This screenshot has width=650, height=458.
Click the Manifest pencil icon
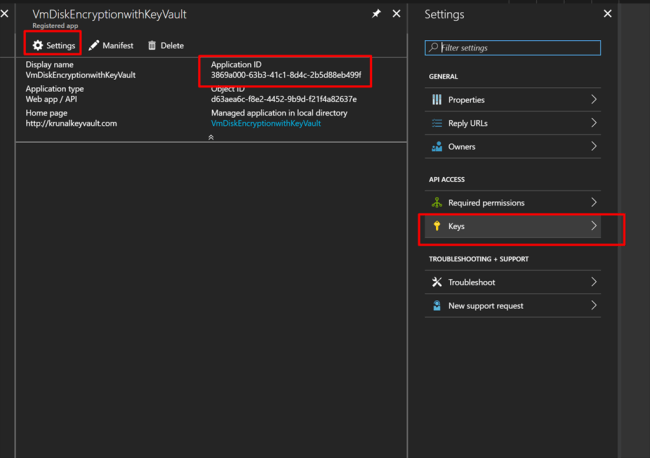94,46
